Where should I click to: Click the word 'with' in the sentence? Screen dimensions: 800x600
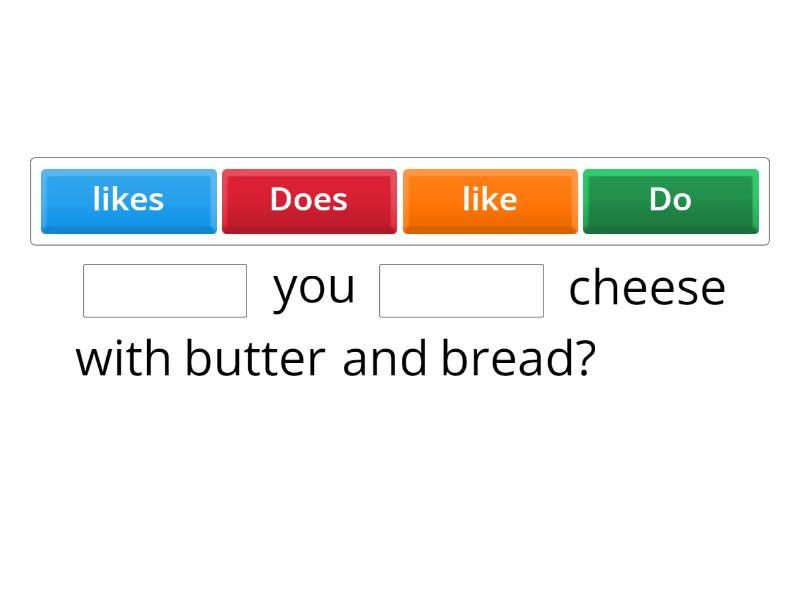coord(118,358)
